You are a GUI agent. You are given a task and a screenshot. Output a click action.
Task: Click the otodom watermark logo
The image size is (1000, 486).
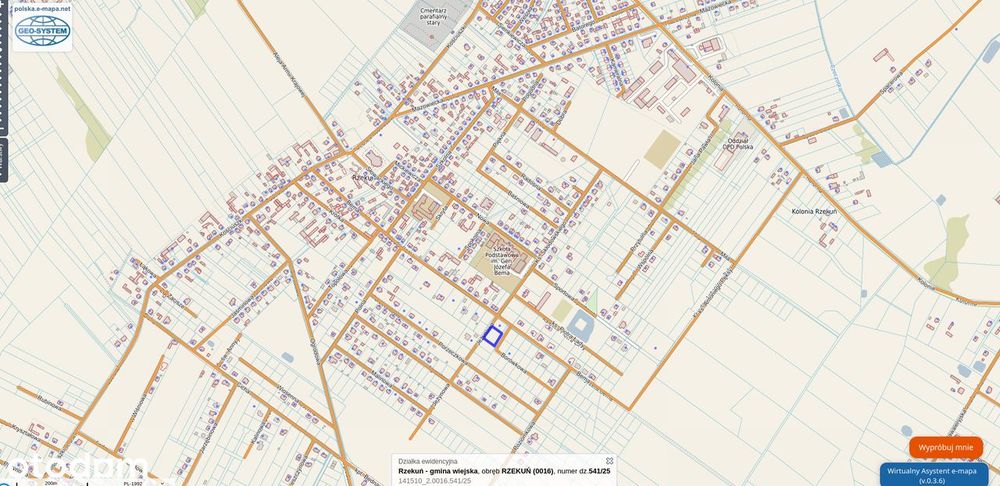(77, 469)
